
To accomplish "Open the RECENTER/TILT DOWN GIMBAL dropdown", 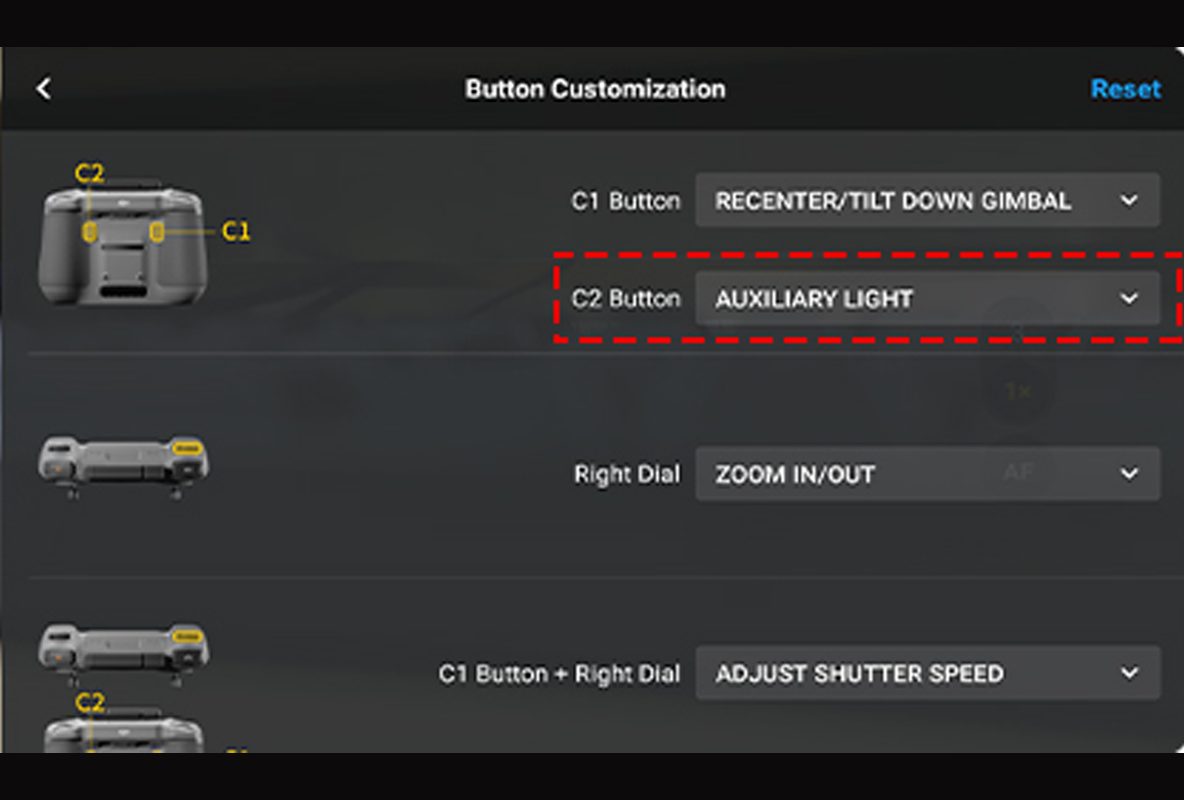I will (x=927, y=201).
